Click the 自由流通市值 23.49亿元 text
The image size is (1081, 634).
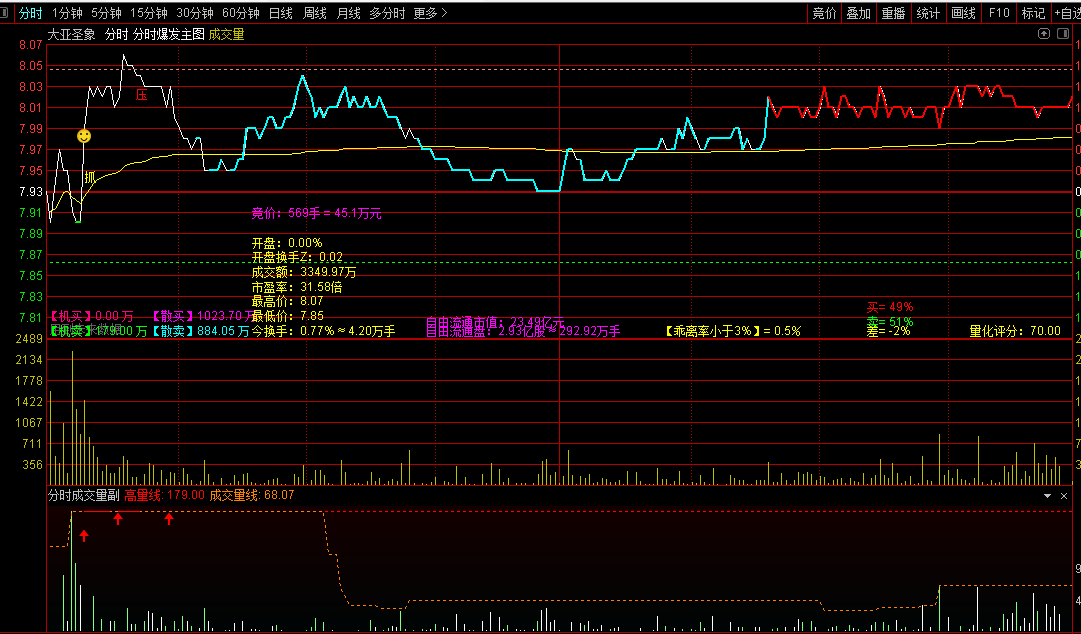point(495,322)
